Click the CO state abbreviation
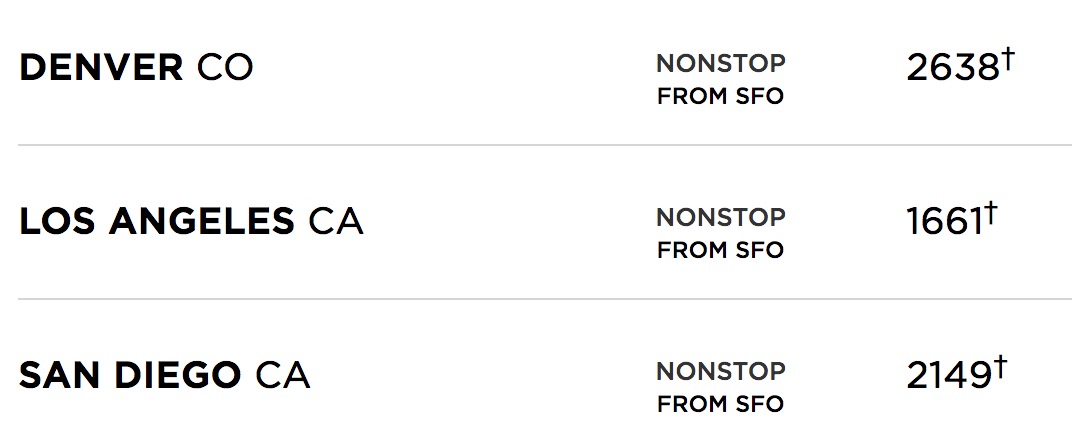 (x=224, y=68)
